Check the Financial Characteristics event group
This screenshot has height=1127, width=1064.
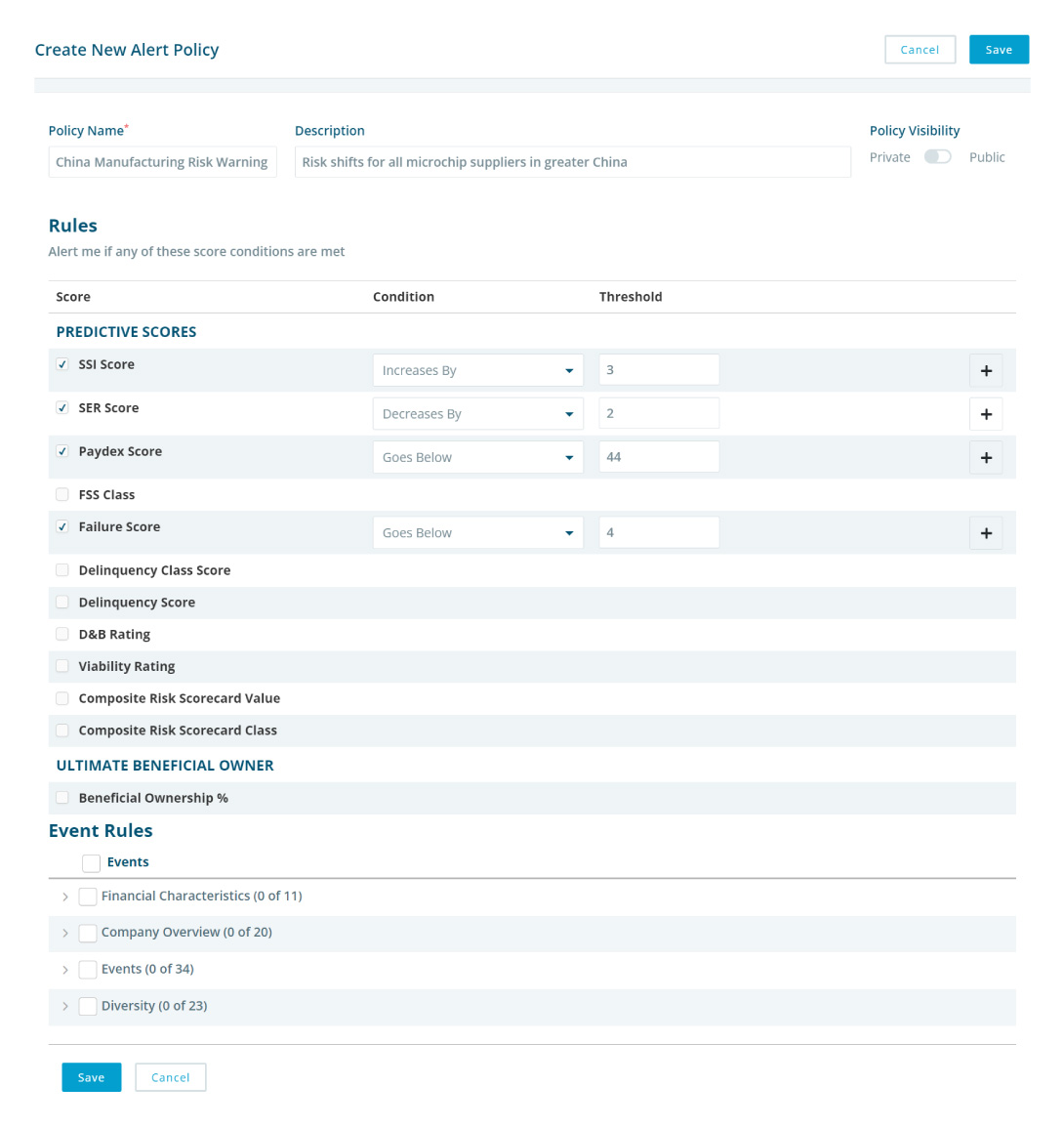pos(88,897)
